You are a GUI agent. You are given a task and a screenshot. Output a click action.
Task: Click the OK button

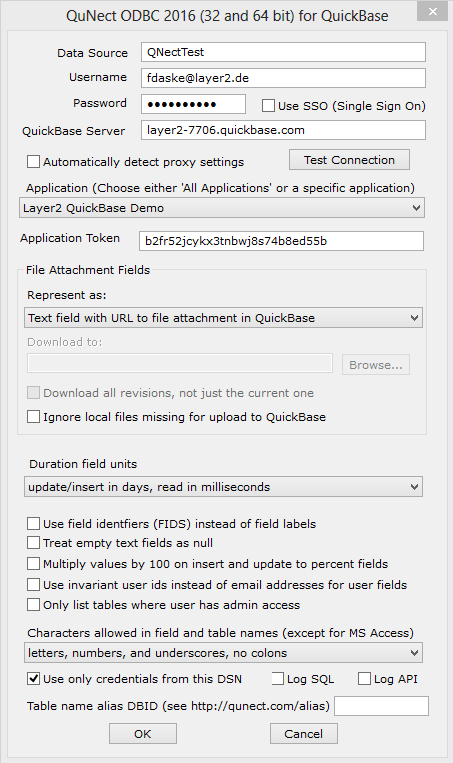tap(143, 733)
